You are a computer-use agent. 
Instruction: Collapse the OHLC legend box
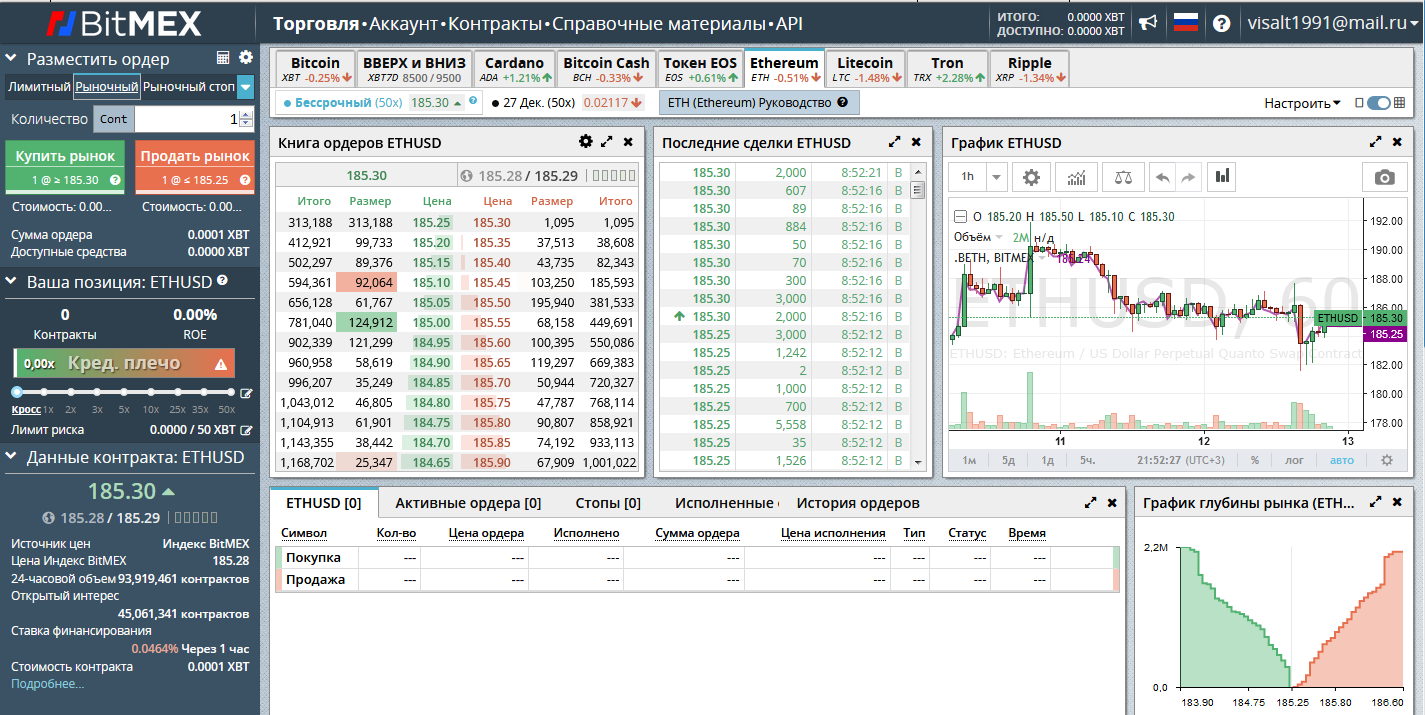click(x=960, y=216)
